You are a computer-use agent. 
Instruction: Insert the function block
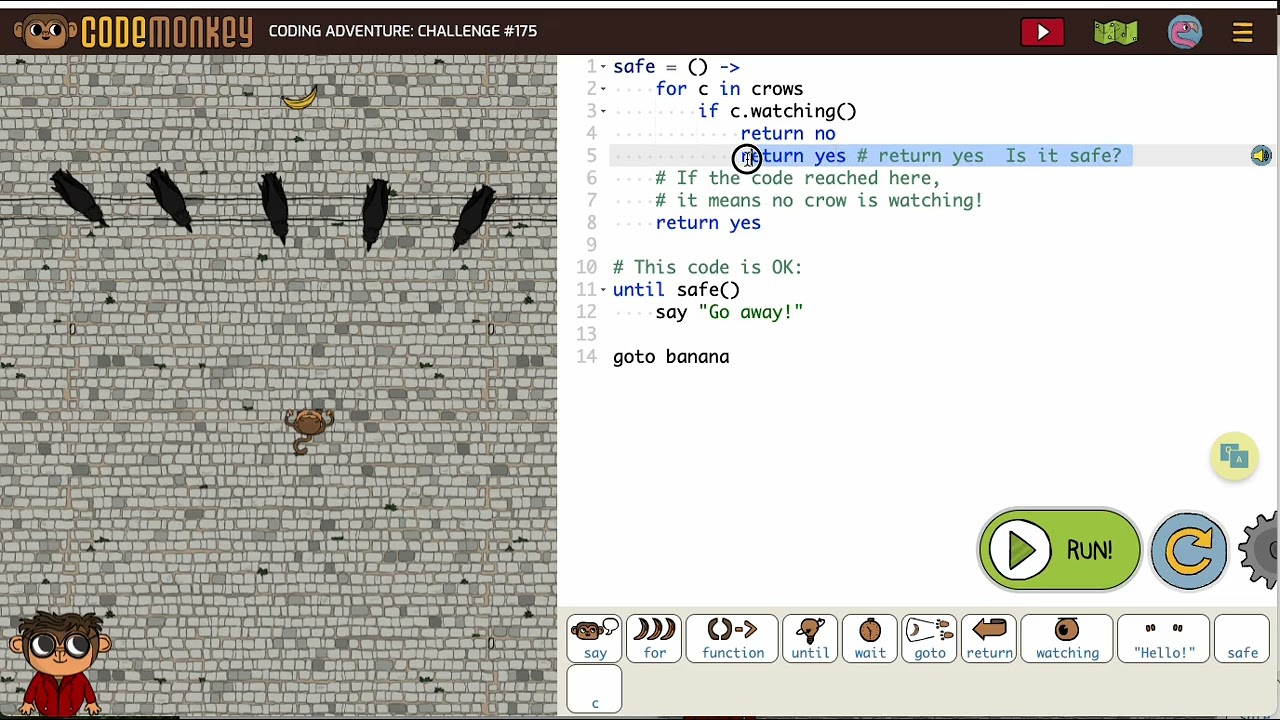pos(733,639)
